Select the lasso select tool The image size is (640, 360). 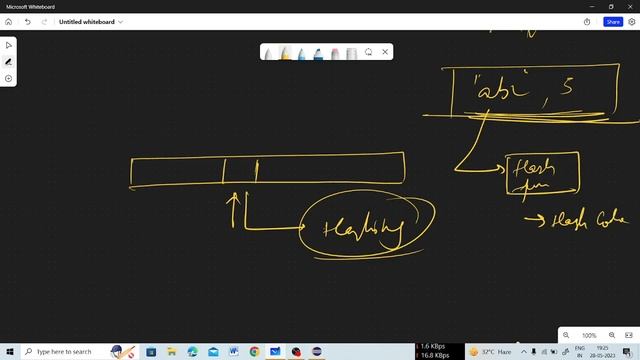(369, 52)
